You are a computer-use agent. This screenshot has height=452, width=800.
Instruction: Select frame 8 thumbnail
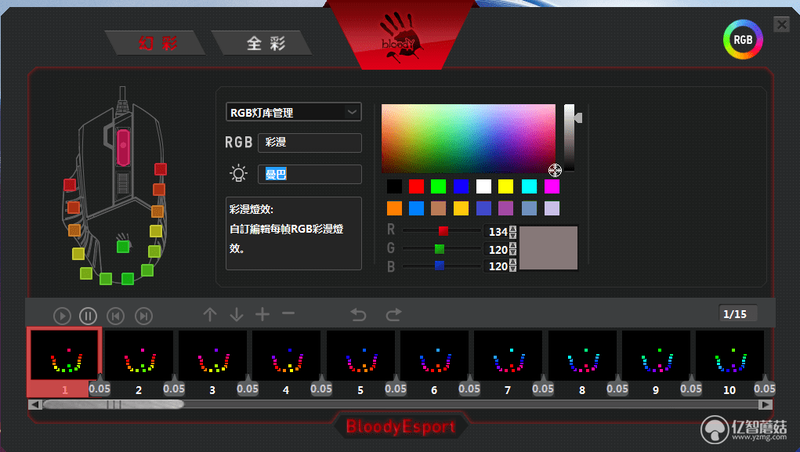582,355
